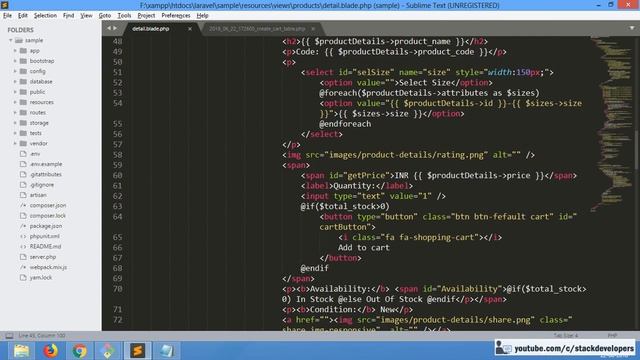
Task: Open the tab list dropdown arrow
Action: tap(632, 28)
